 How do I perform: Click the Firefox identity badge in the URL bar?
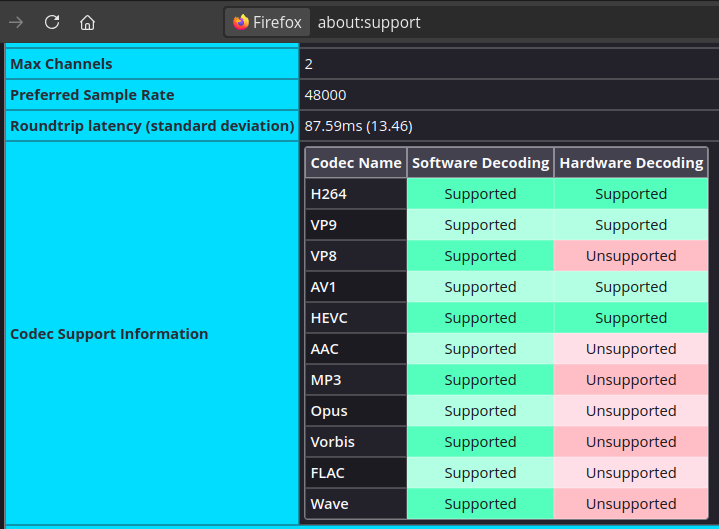[267, 22]
